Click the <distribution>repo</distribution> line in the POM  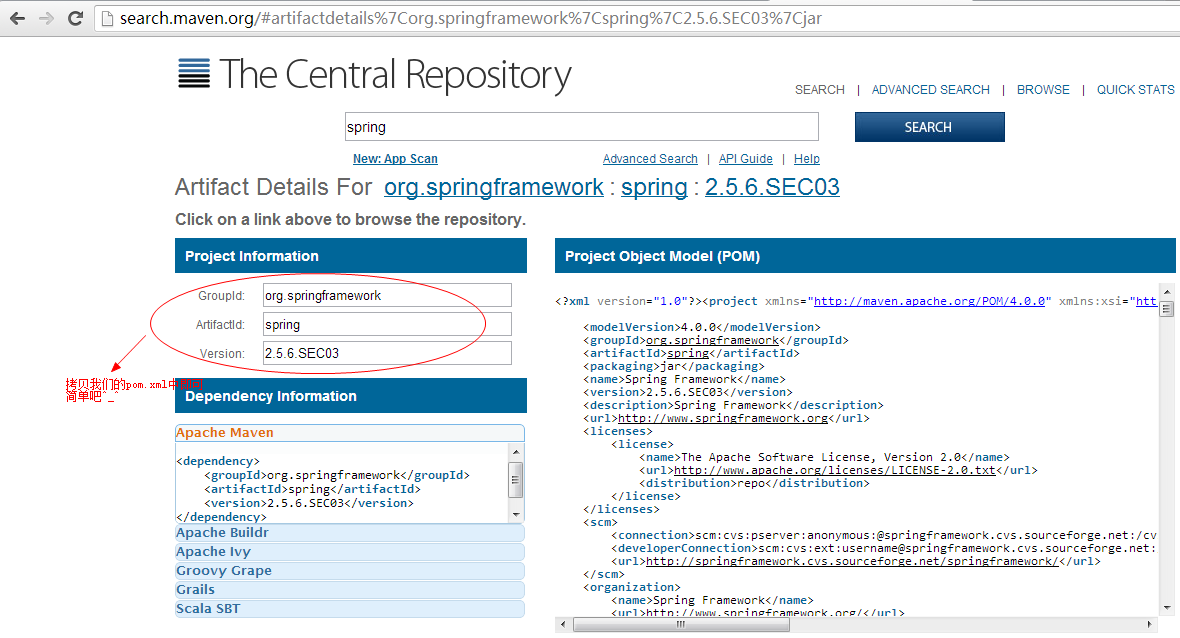tap(754, 483)
